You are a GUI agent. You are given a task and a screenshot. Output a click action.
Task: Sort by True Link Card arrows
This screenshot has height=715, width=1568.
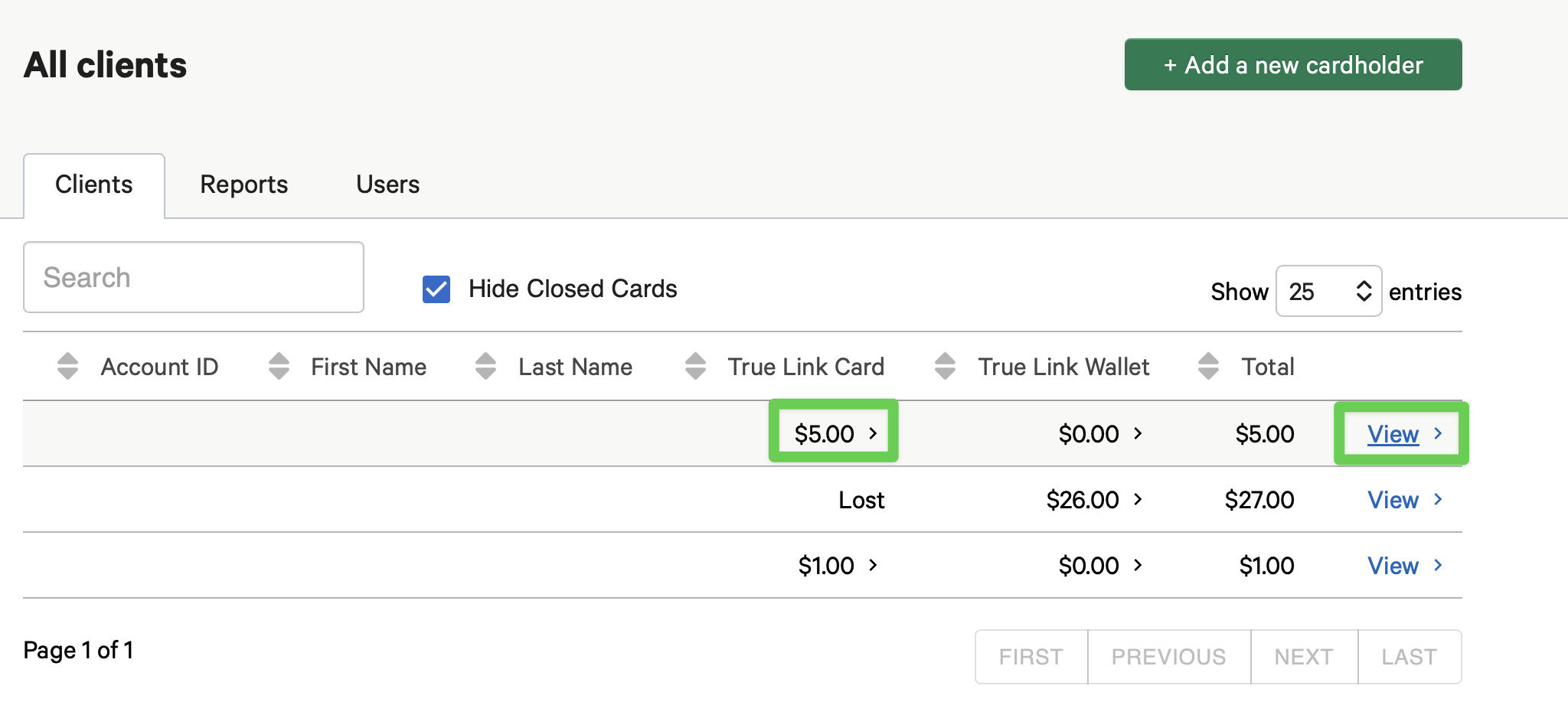696,367
